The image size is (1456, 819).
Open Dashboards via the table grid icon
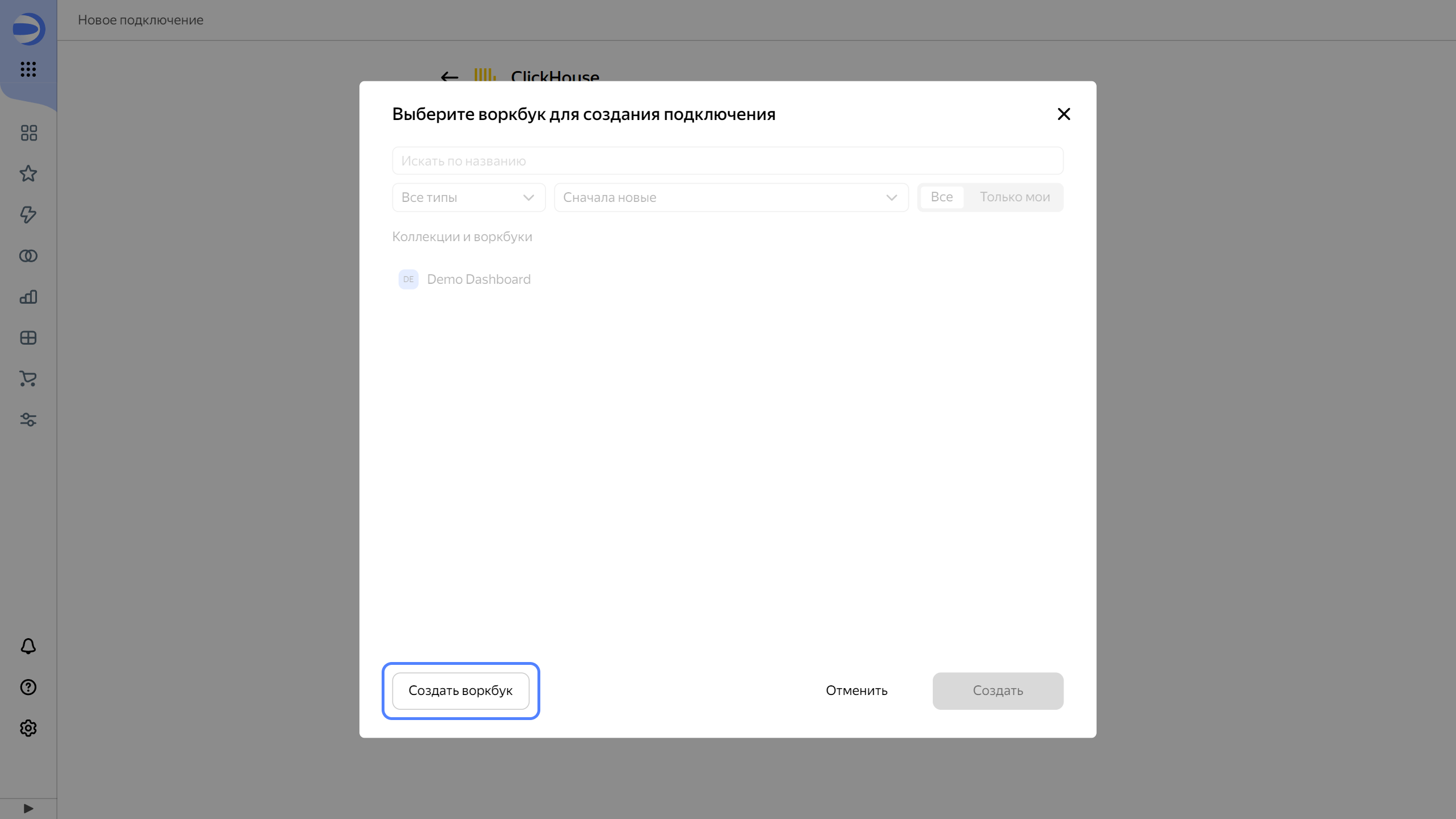28,337
